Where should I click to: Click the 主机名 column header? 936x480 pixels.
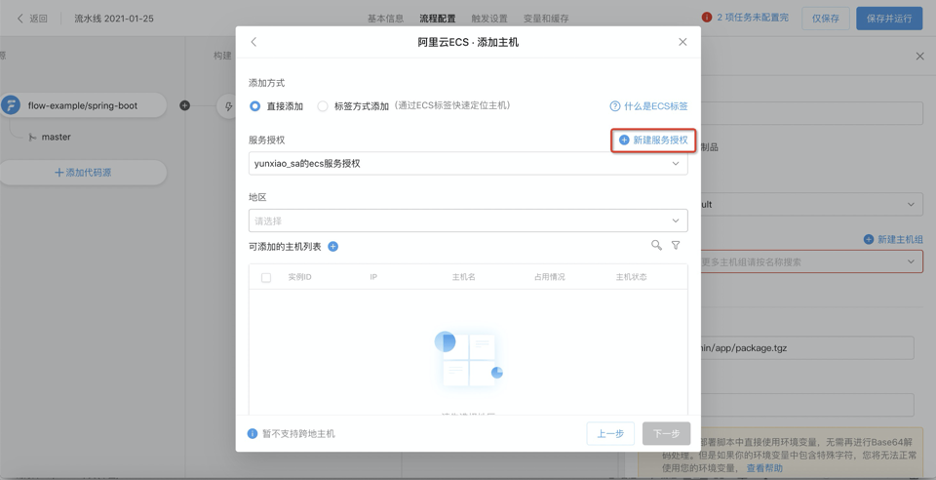click(x=463, y=277)
